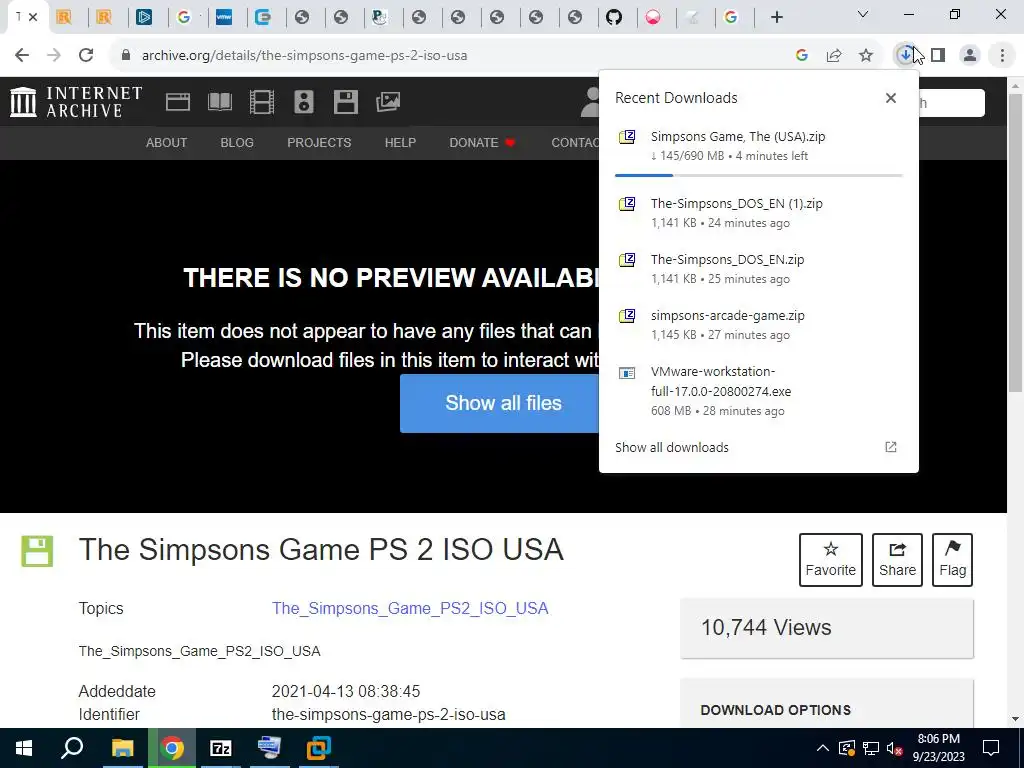Open the Windows Start menu
Screen dimensions: 1024x768
point(24,748)
